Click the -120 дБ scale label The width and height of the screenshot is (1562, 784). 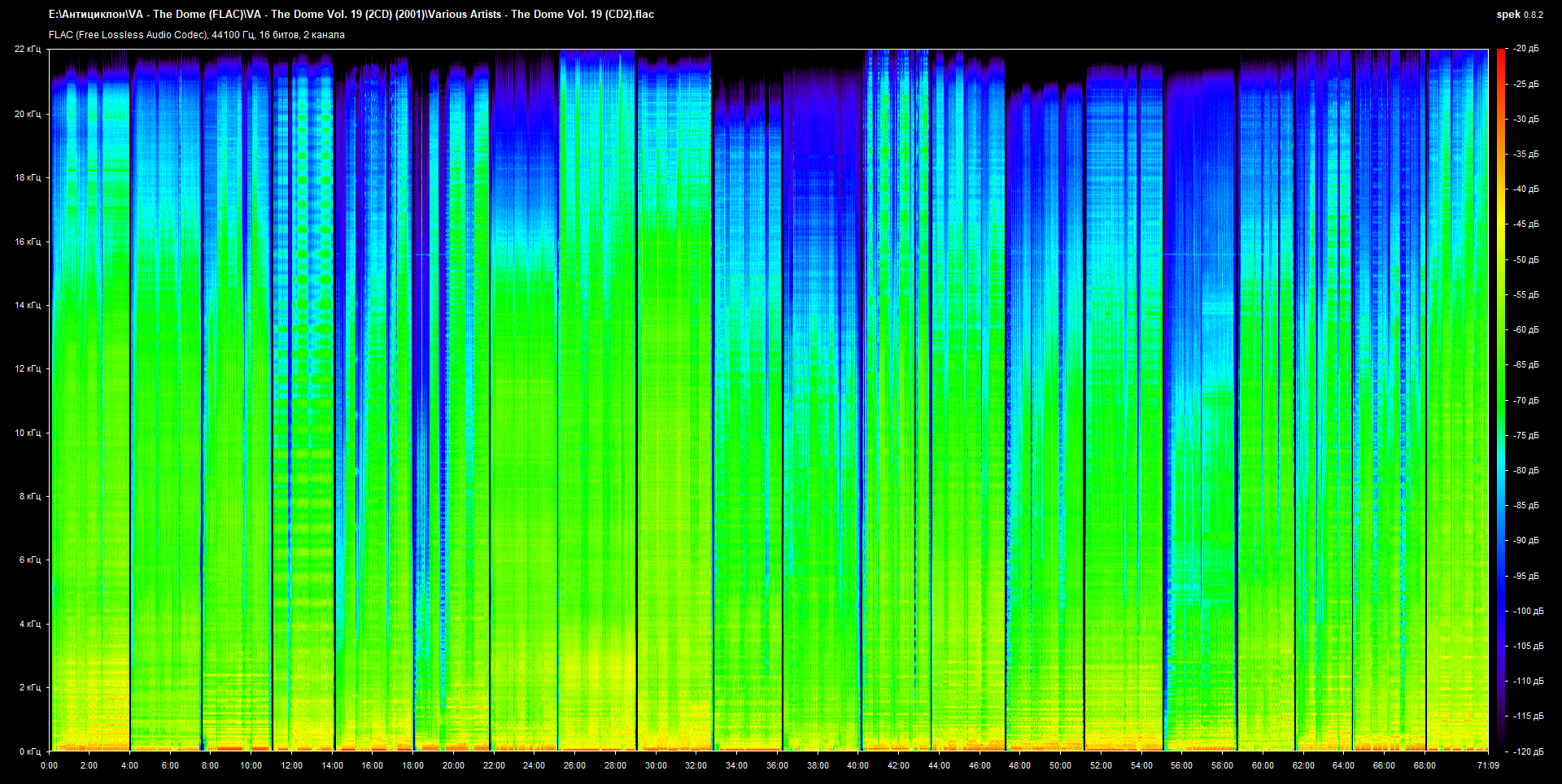tap(1528, 751)
